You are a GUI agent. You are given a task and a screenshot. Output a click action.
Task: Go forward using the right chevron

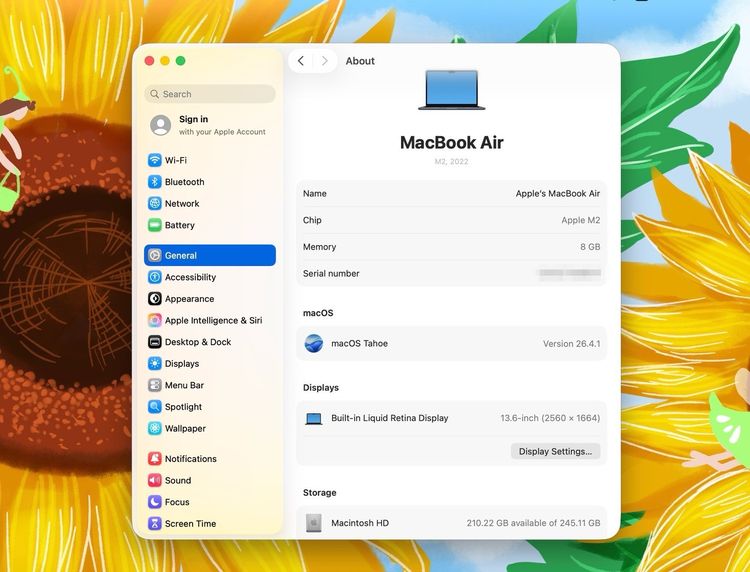tap(325, 61)
